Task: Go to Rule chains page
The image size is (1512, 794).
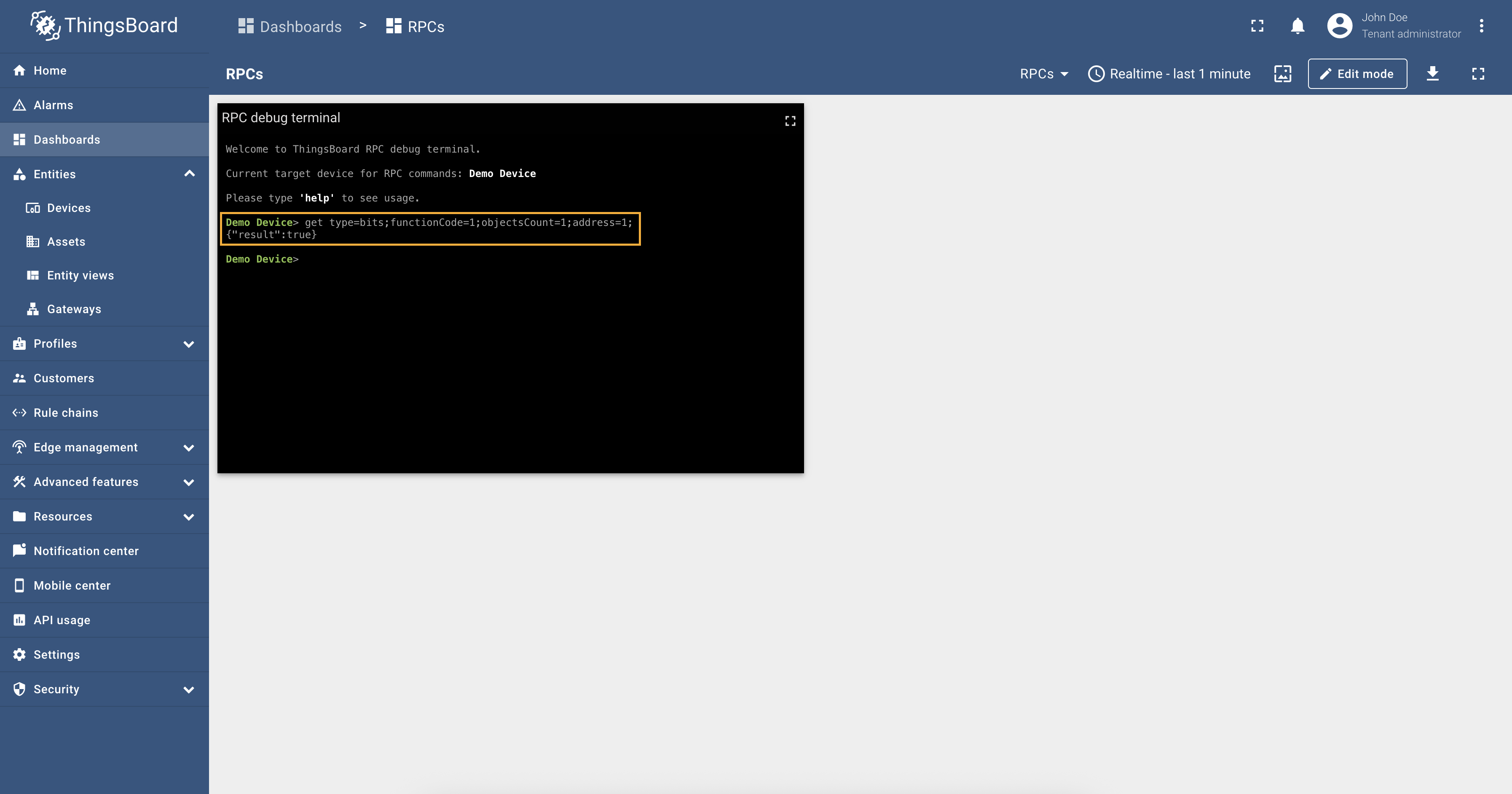Action: 66,413
